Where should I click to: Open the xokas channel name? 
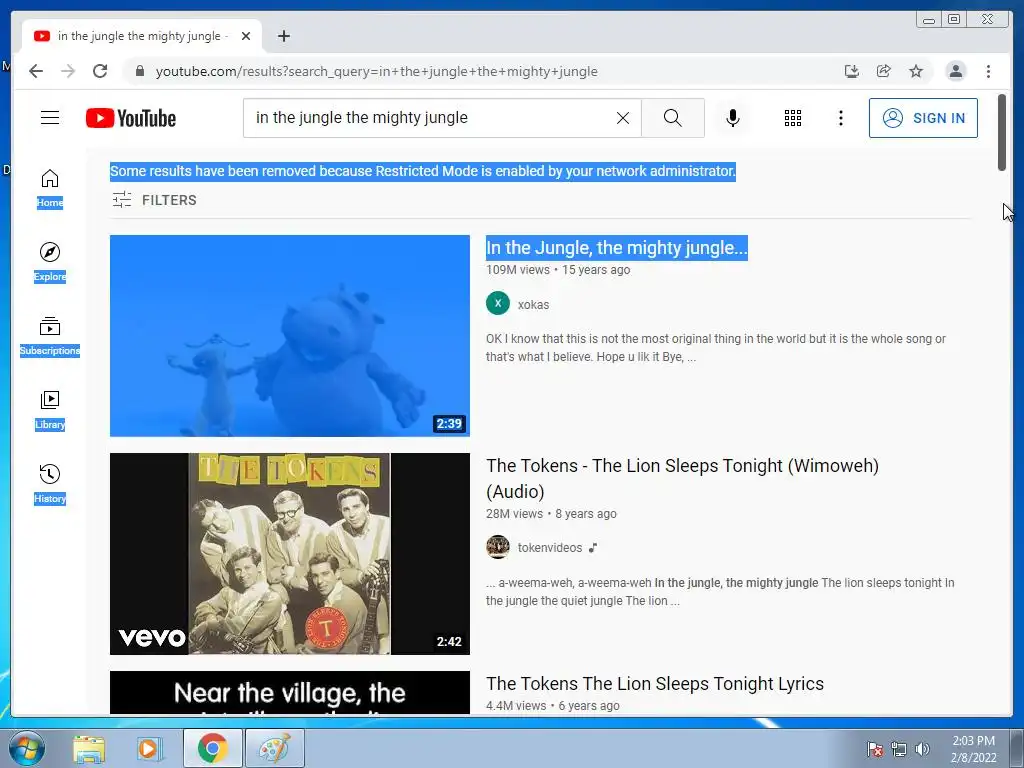(x=534, y=304)
